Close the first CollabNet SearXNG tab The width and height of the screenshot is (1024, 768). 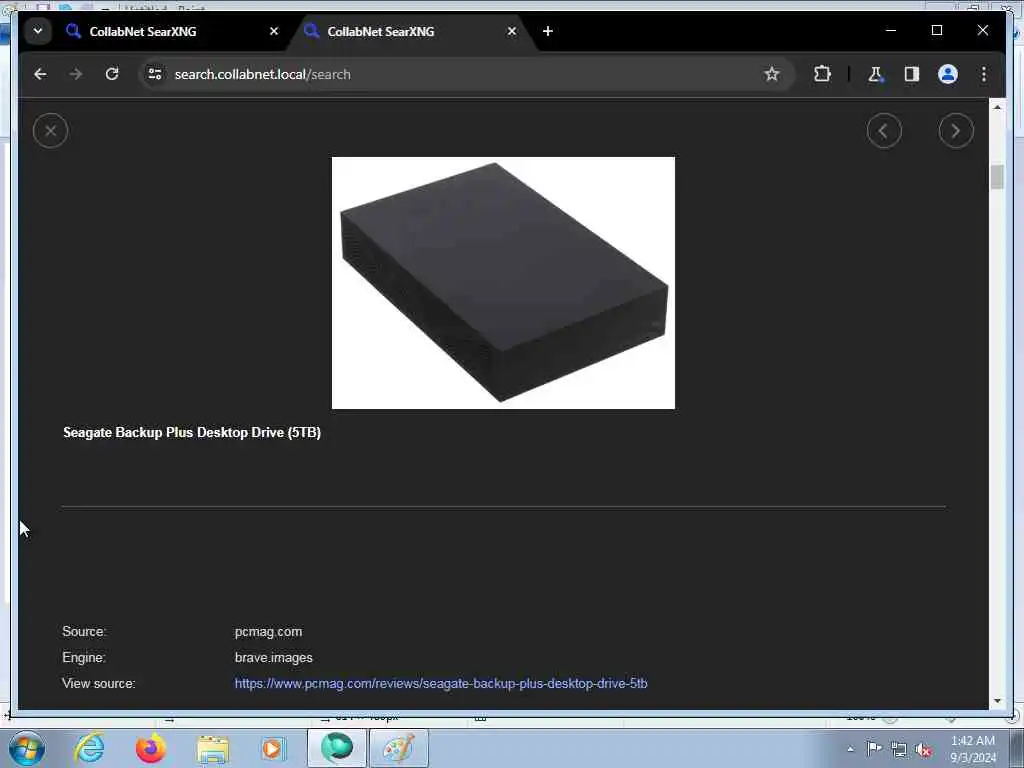click(274, 31)
